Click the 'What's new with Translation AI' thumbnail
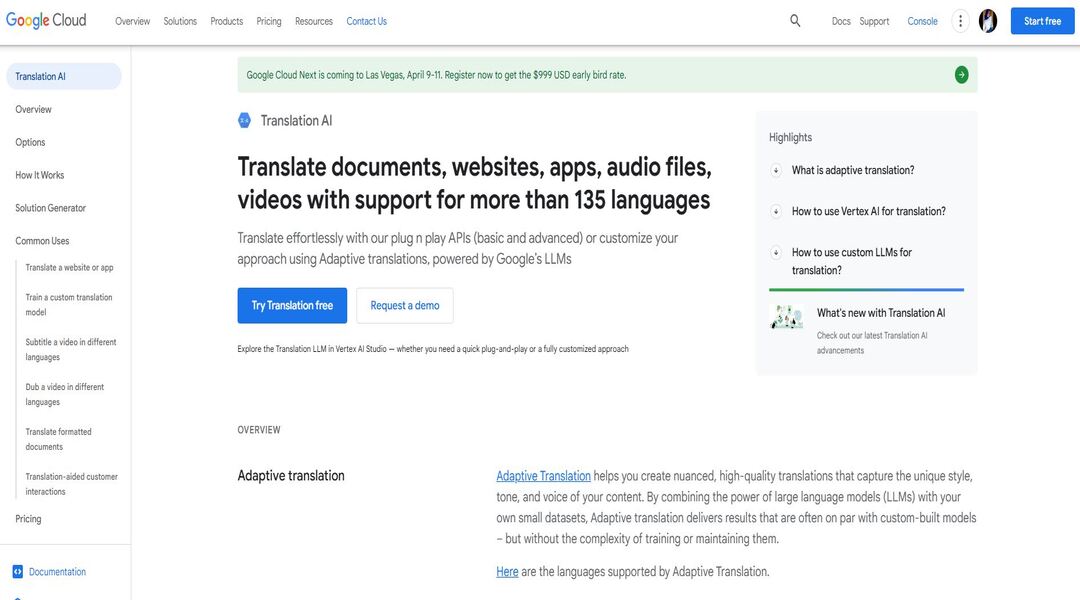The width and height of the screenshot is (1080, 600). (786, 315)
